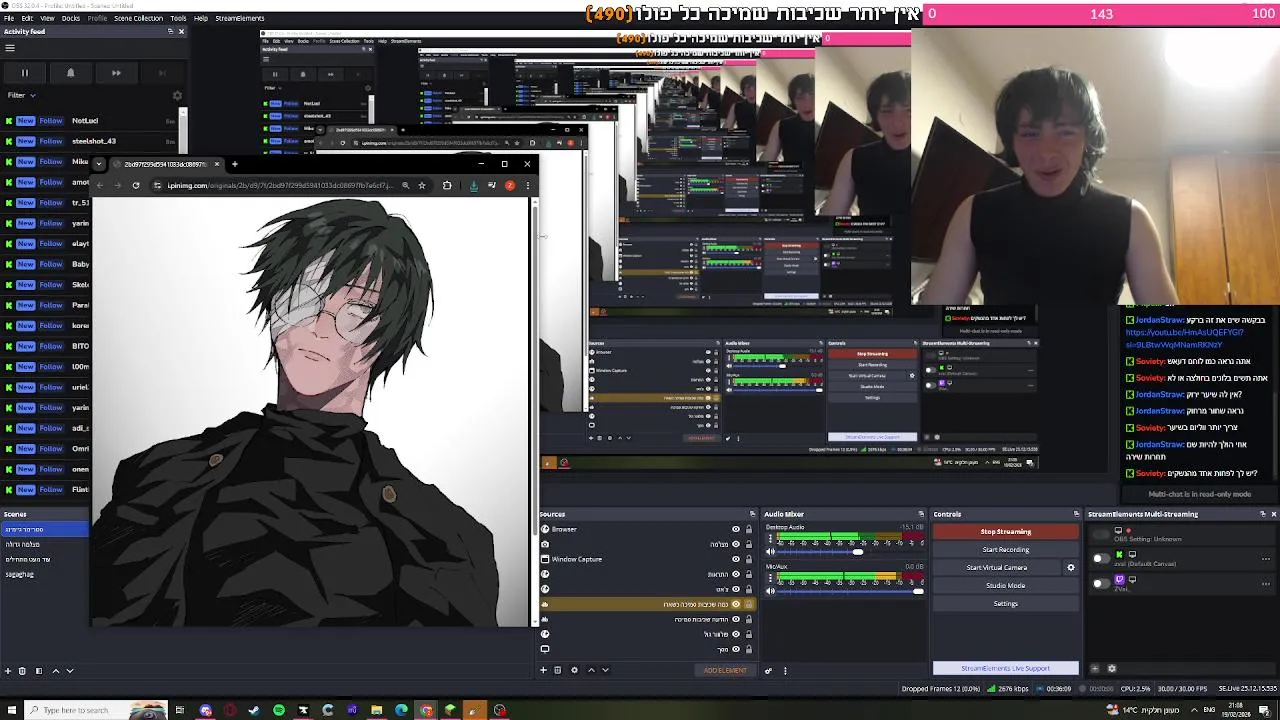Reload the page in Chrome window
Screen dimensions: 1280x720
136,185
